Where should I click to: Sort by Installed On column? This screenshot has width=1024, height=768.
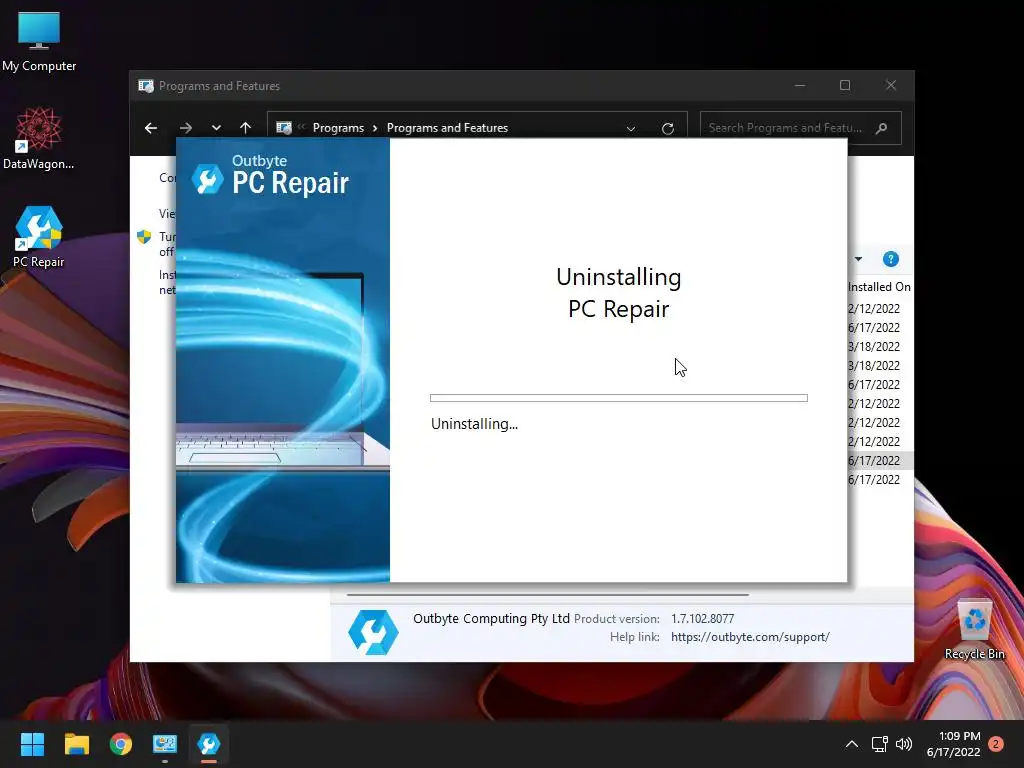point(879,287)
